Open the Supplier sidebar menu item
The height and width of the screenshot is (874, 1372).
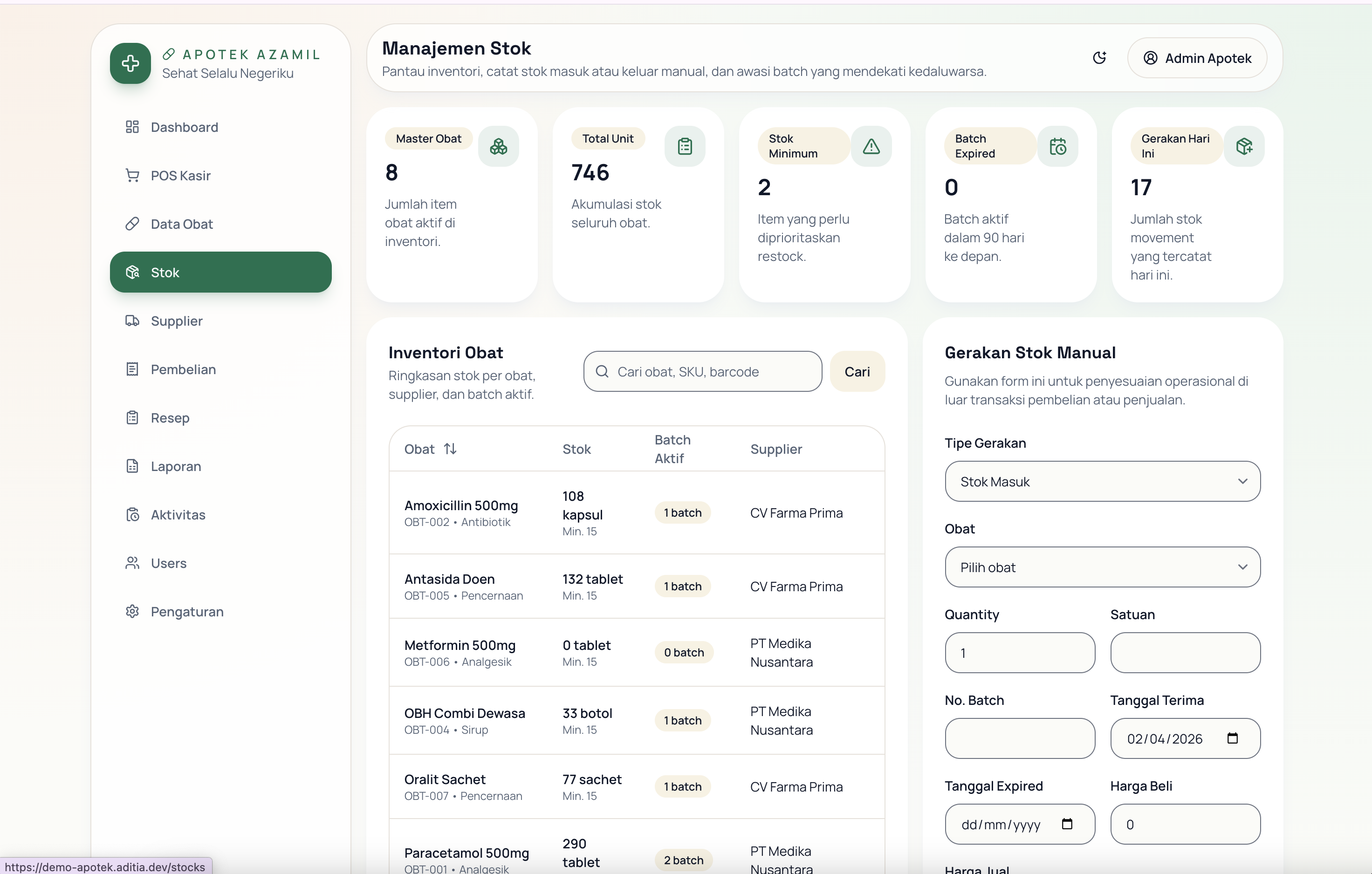tap(176, 321)
